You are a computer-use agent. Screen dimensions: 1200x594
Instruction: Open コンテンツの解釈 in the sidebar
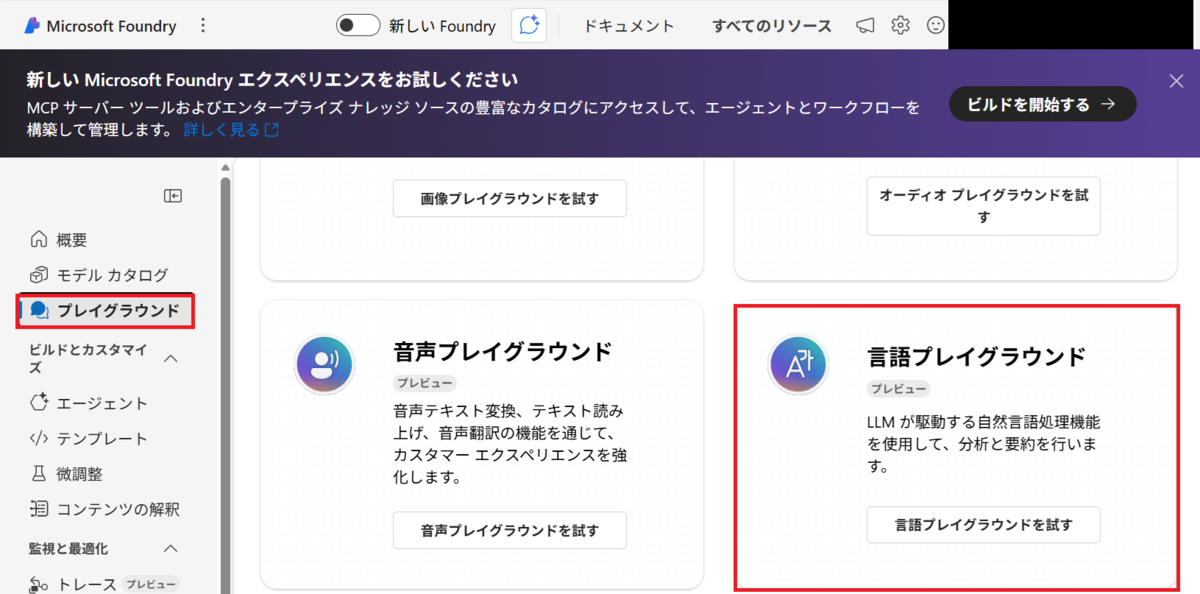118,509
